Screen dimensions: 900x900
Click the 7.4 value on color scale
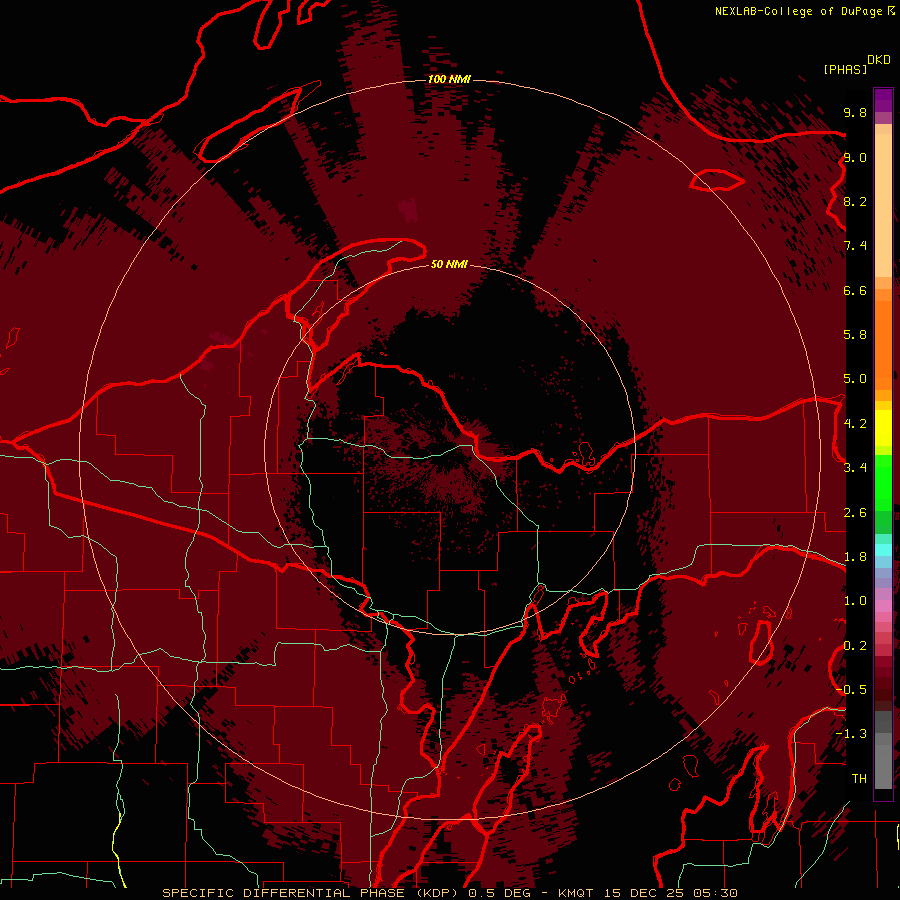855,246
